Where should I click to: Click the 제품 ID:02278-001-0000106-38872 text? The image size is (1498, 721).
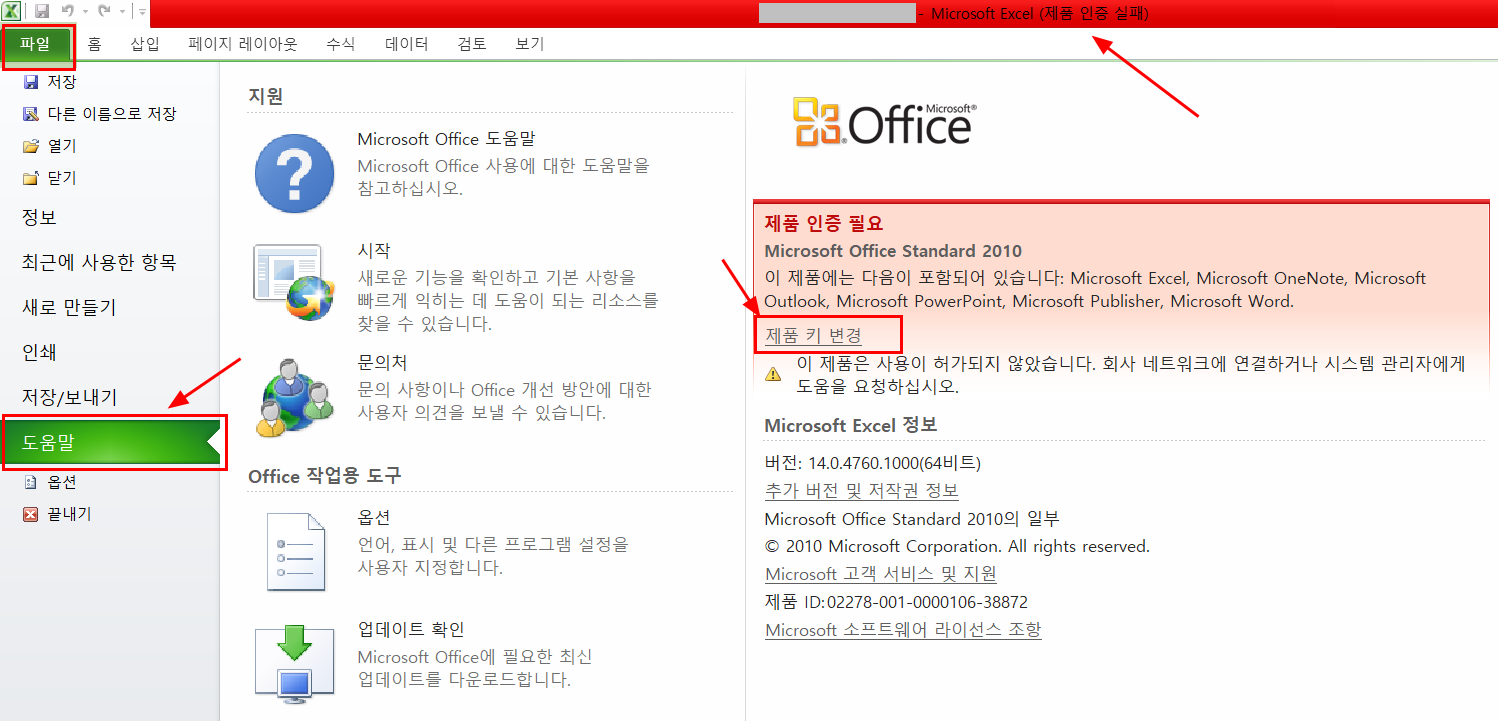(x=896, y=602)
